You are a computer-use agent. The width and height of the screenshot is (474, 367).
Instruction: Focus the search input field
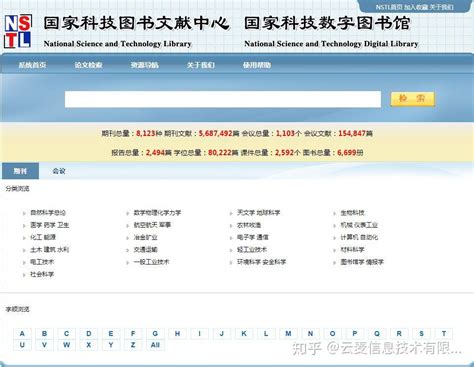click(x=223, y=99)
